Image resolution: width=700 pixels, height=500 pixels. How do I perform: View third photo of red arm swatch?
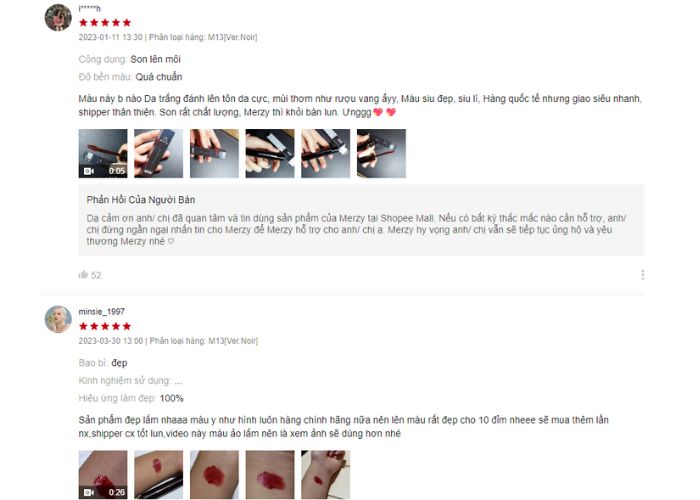(214, 475)
